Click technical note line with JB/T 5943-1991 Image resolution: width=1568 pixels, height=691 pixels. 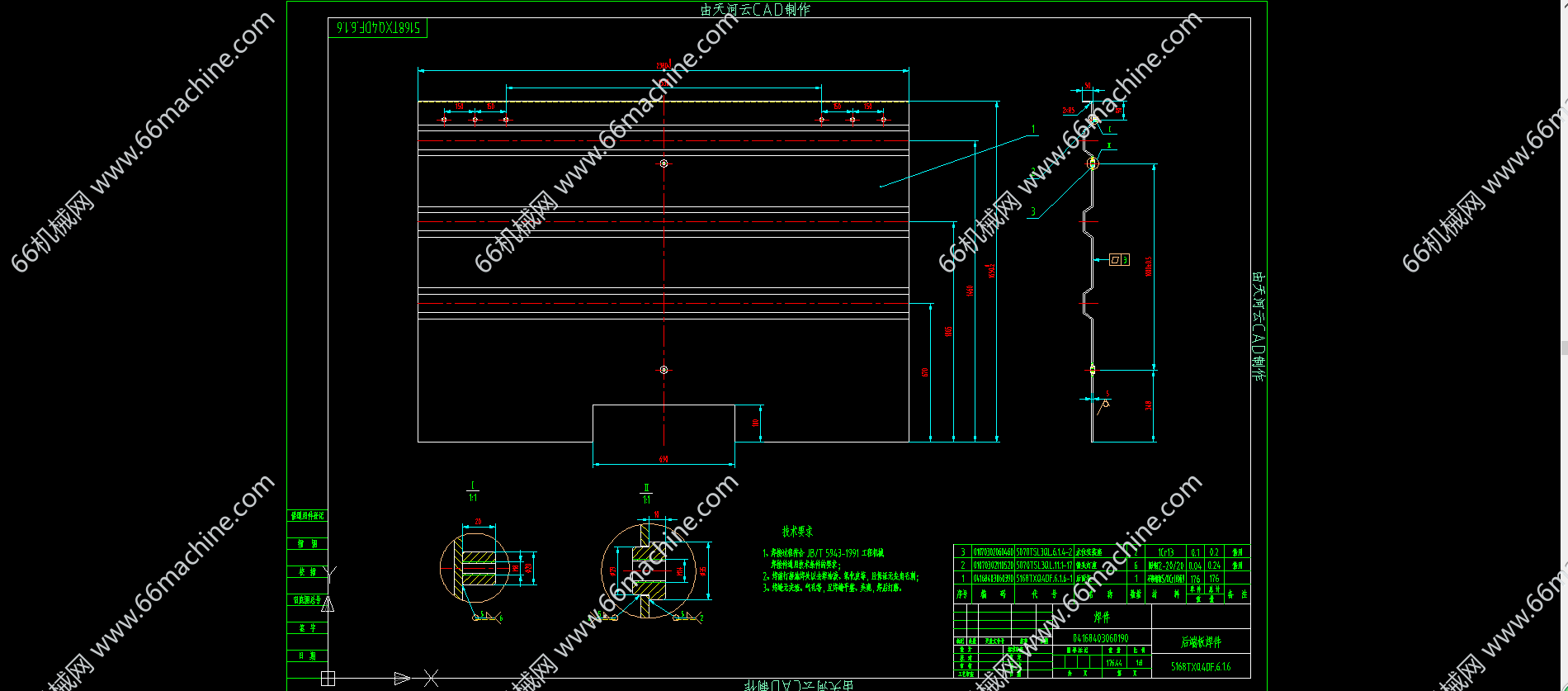coord(823,553)
